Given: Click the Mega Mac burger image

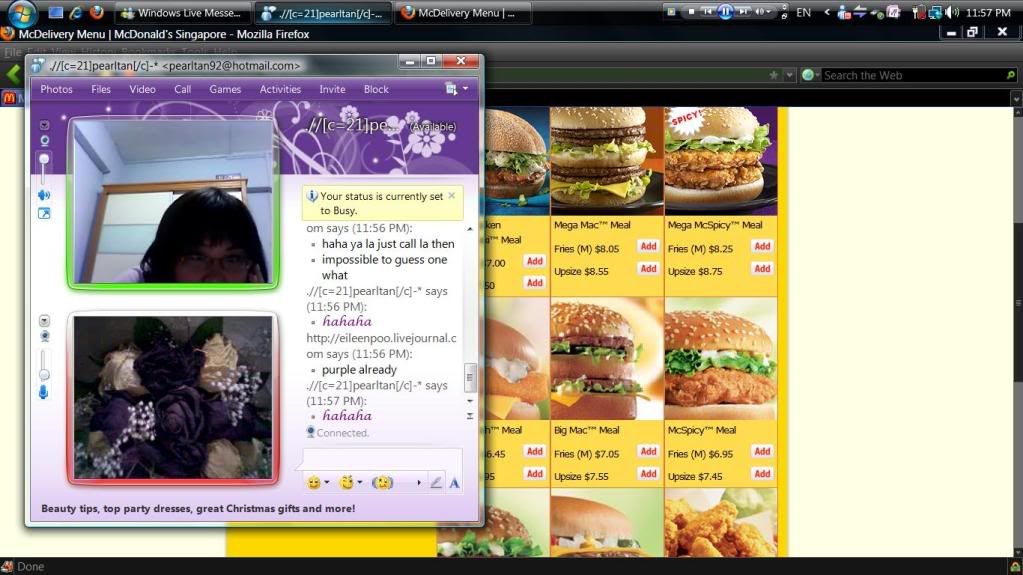Looking at the screenshot, I should coord(607,161).
